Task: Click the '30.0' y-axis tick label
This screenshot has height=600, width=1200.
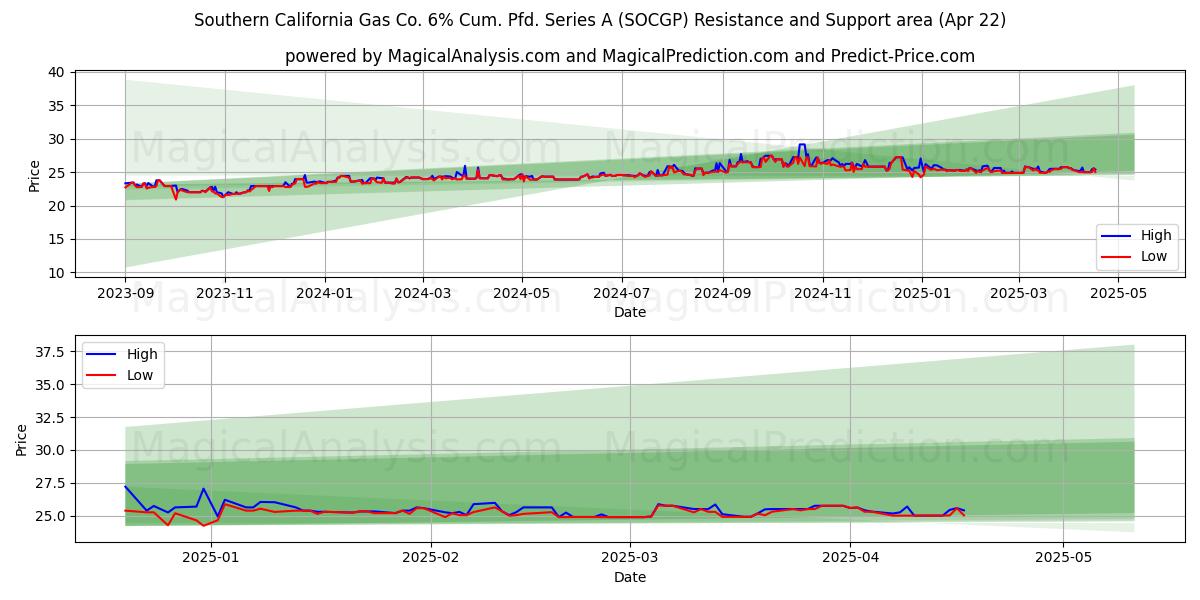Action: tap(51, 450)
